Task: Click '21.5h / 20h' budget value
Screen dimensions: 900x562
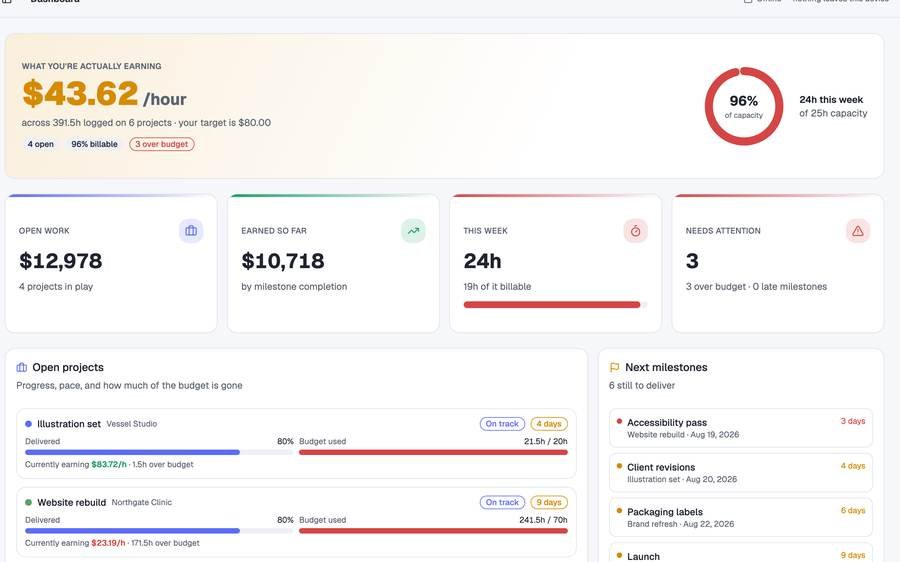Action: (546, 441)
